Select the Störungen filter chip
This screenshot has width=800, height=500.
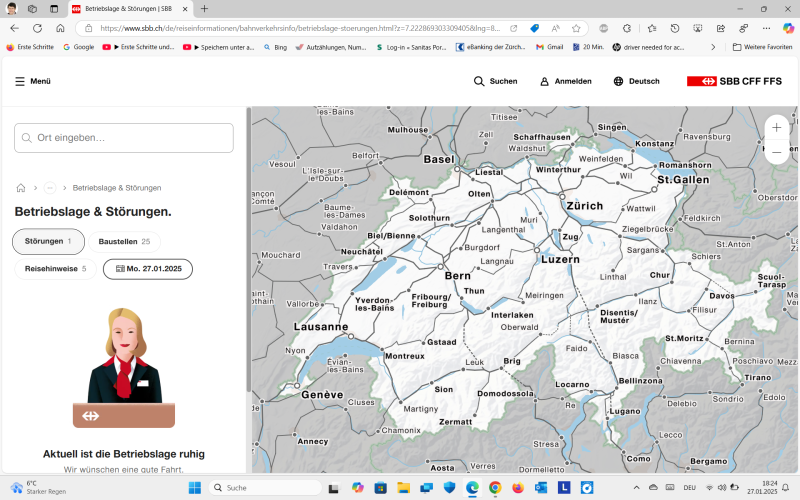(48, 241)
